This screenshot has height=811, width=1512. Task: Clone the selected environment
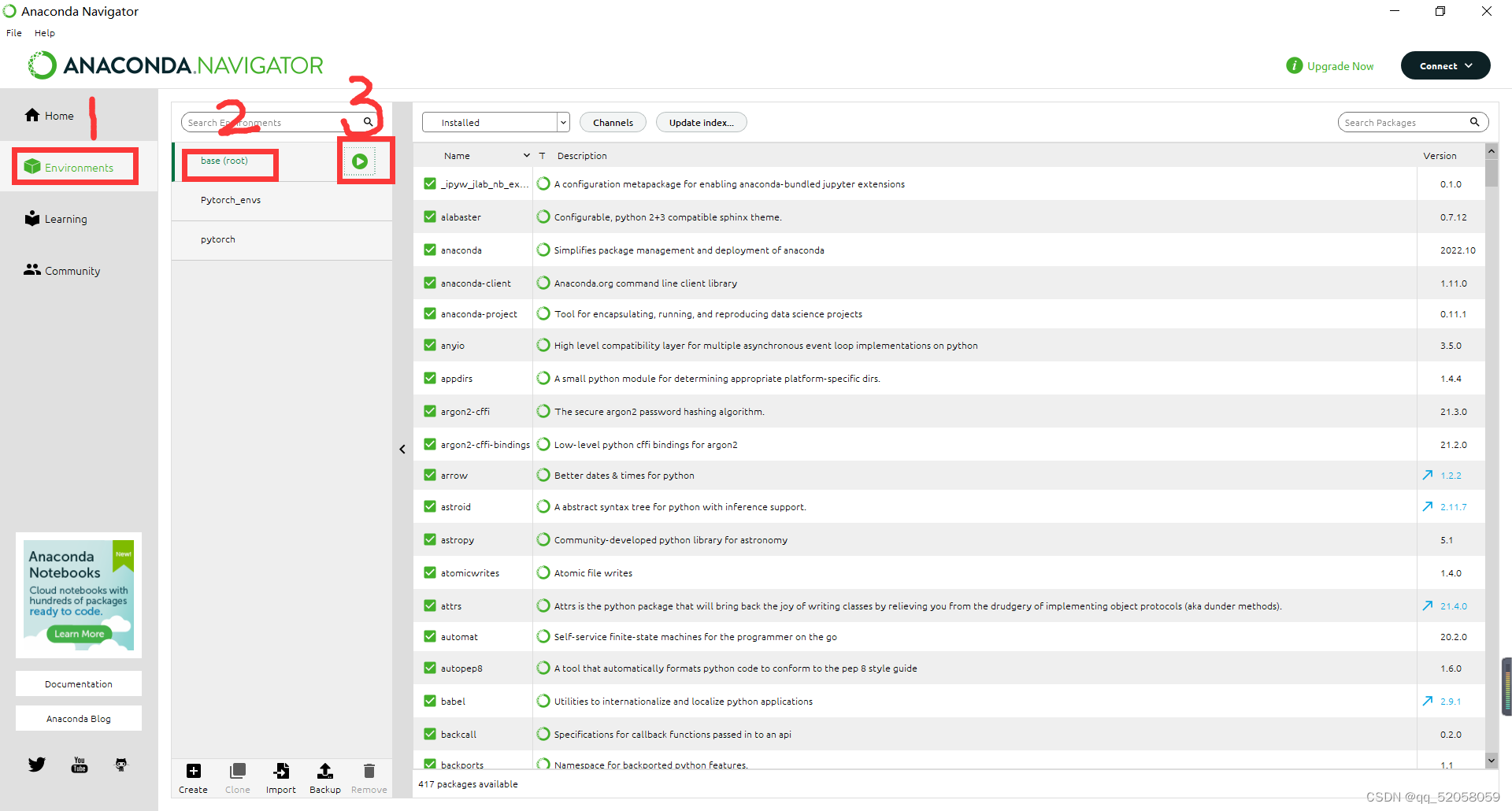click(237, 778)
